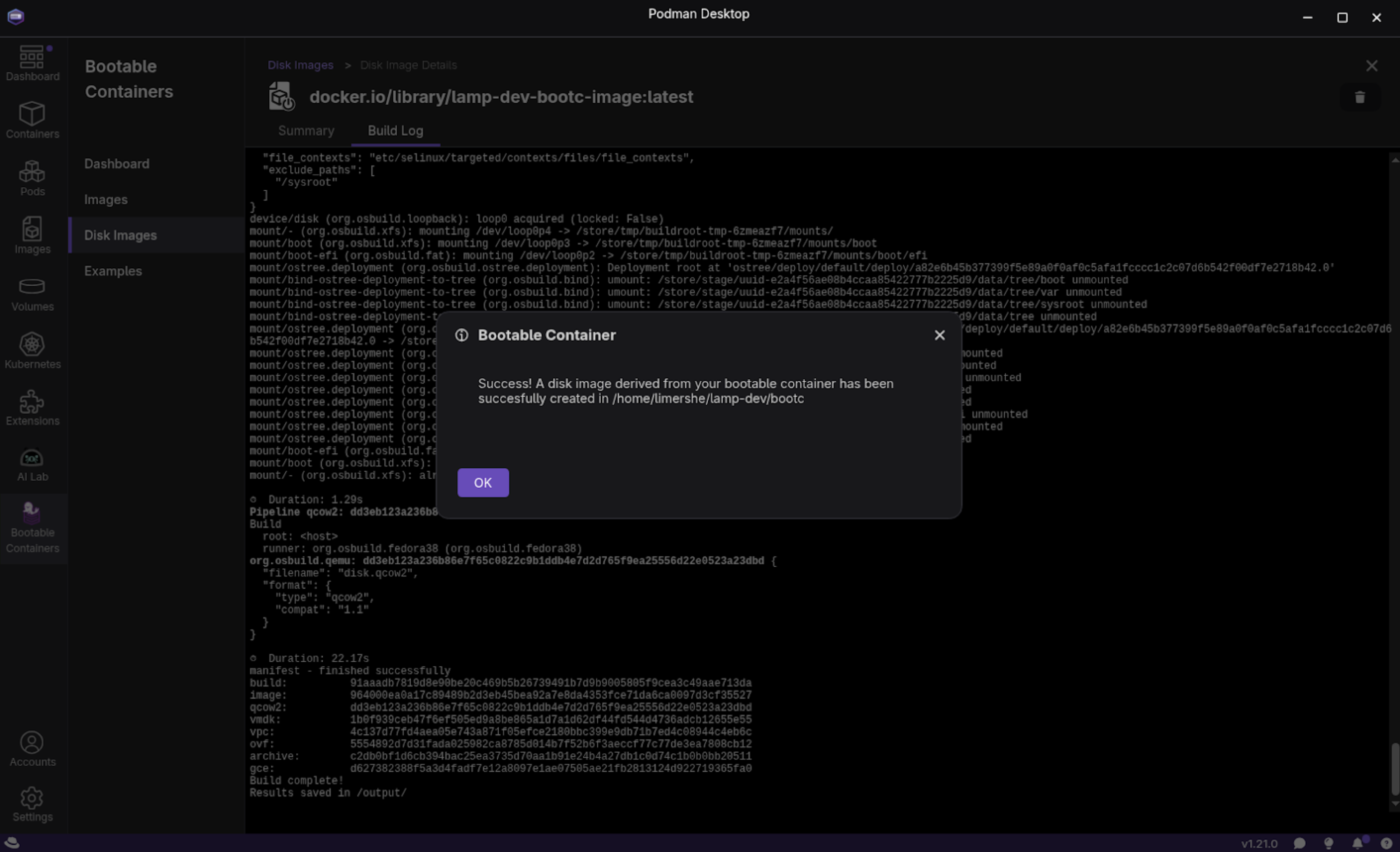This screenshot has width=1400, height=852.
Task: Open AI Lab from sidebar
Action: (32, 464)
